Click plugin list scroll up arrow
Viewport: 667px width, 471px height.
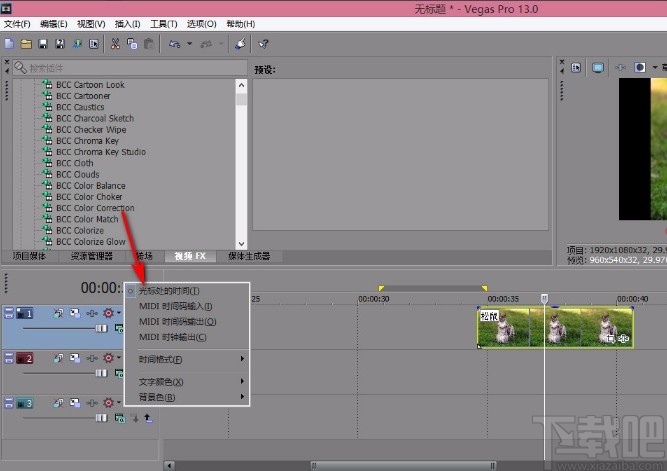[241, 85]
